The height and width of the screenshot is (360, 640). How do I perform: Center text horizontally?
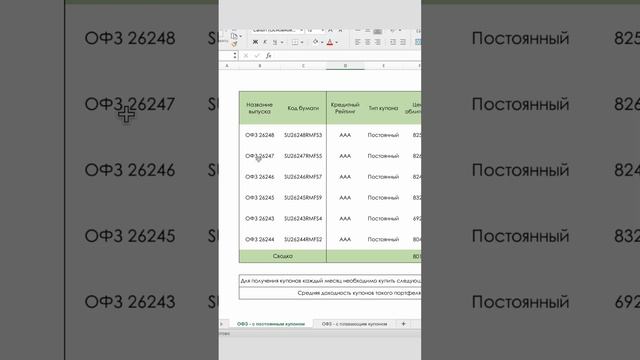click(x=367, y=42)
